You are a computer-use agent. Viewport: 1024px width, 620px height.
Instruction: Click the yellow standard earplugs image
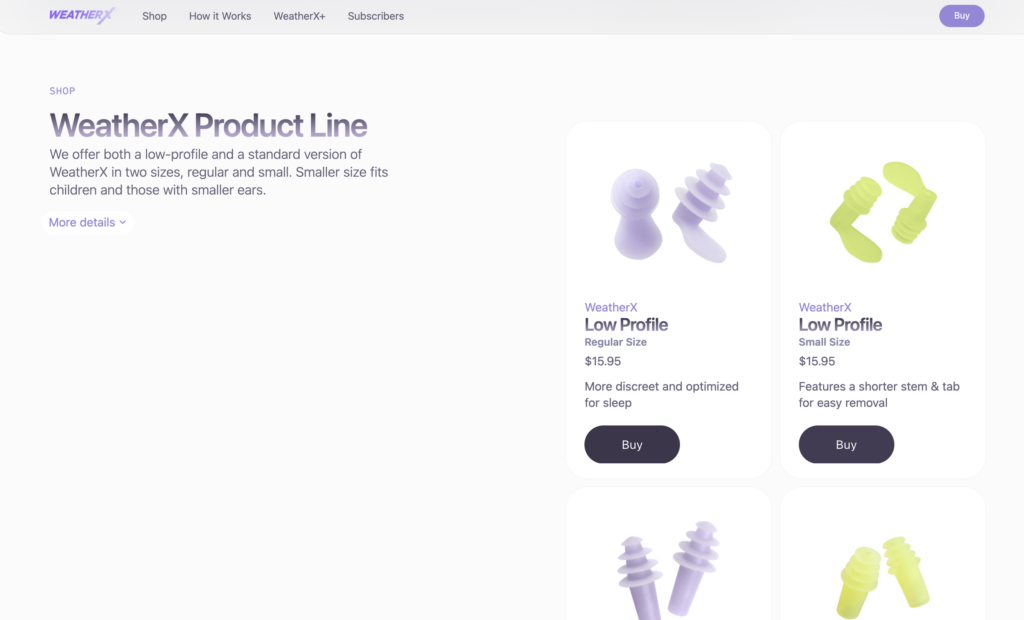click(x=882, y=575)
